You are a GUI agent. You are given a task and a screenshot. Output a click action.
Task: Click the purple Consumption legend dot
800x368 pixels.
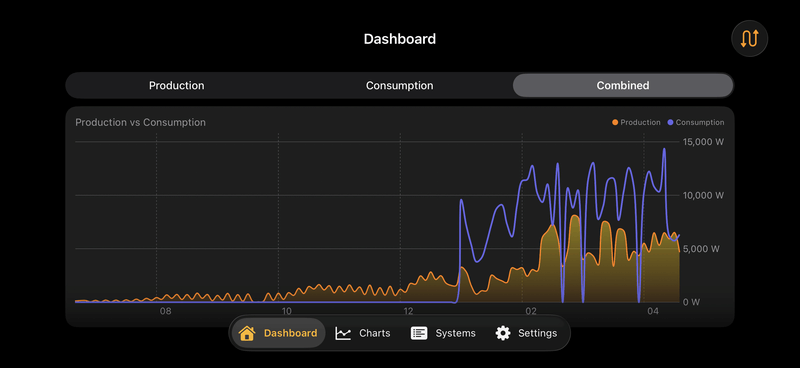tap(670, 122)
